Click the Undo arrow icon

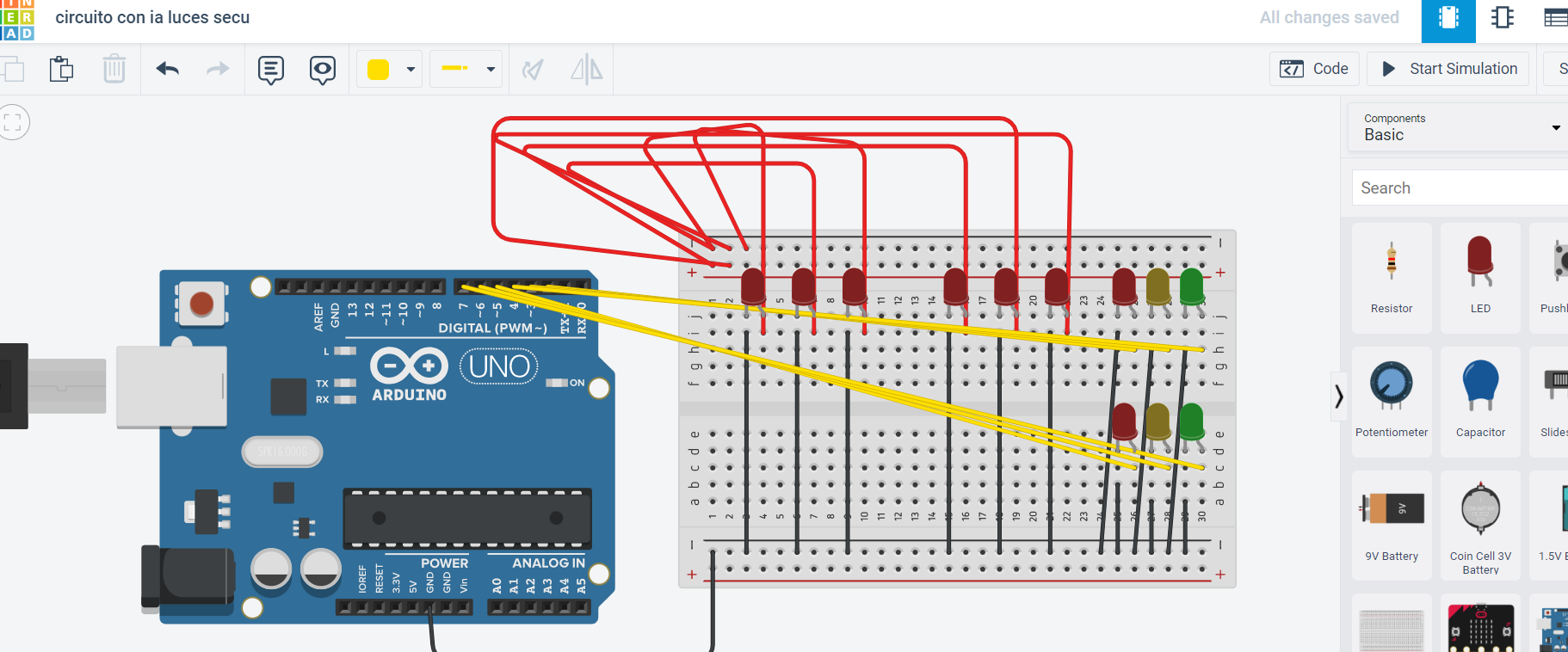[168, 69]
